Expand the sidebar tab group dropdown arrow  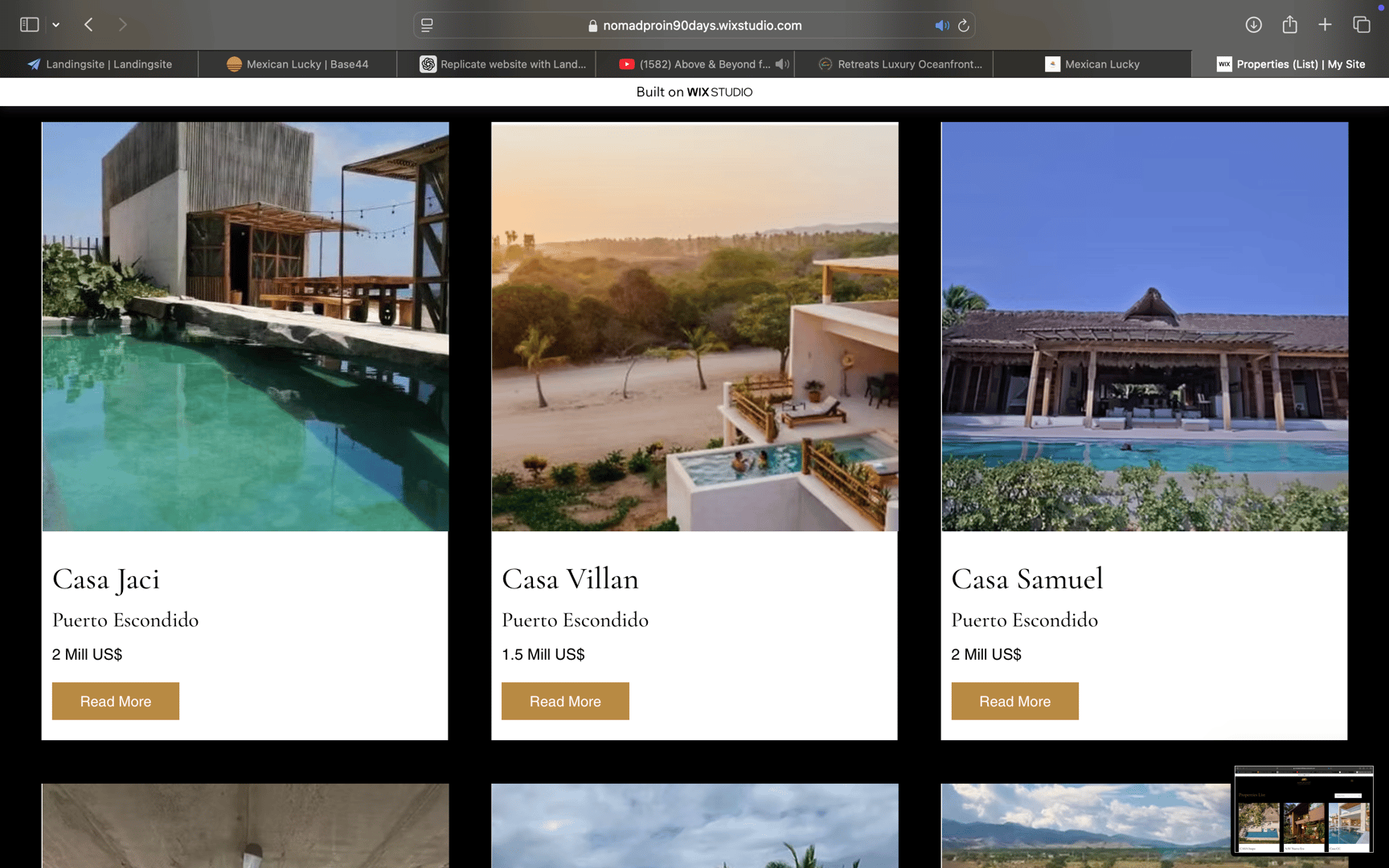tap(56, 25)
